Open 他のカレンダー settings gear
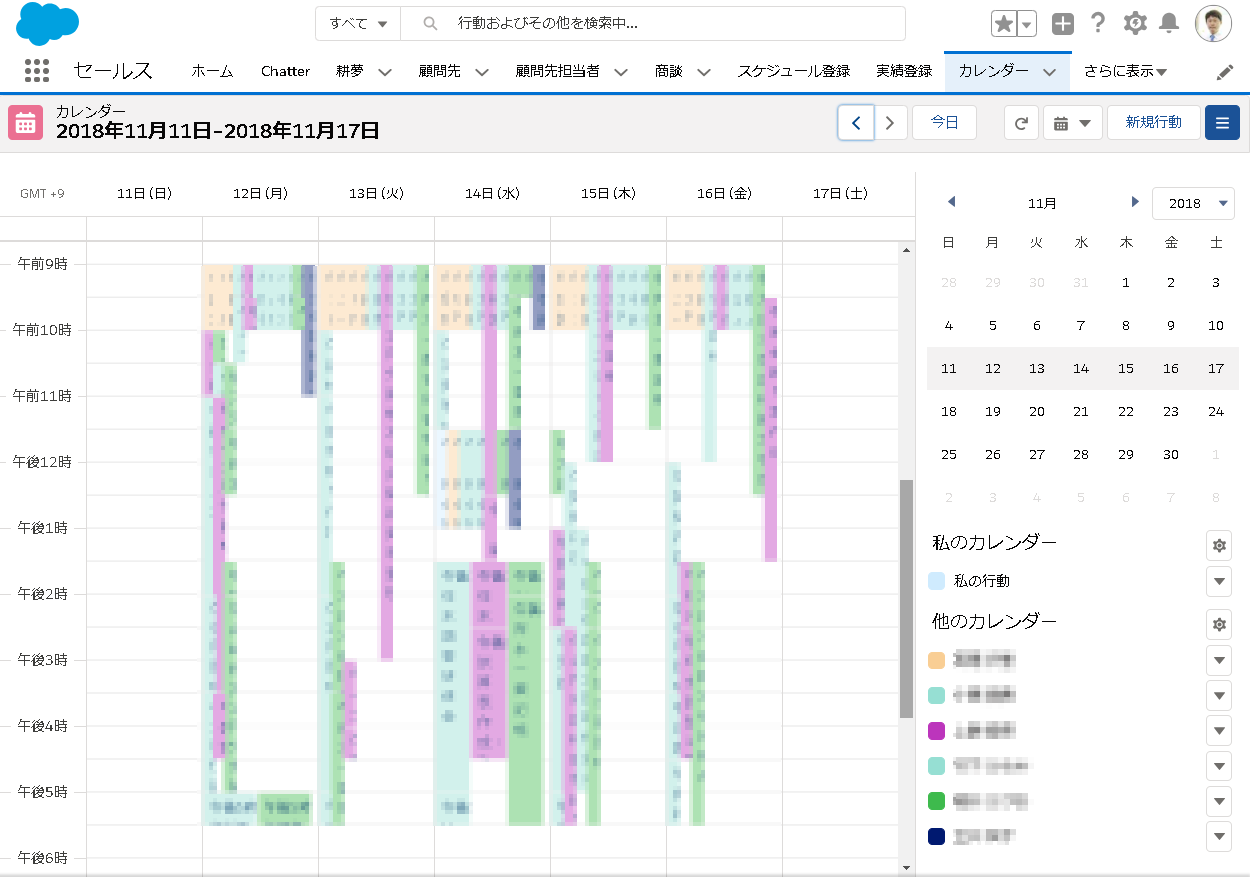The height and width of the screenshot is (882, 1250). click(1218, 624)
